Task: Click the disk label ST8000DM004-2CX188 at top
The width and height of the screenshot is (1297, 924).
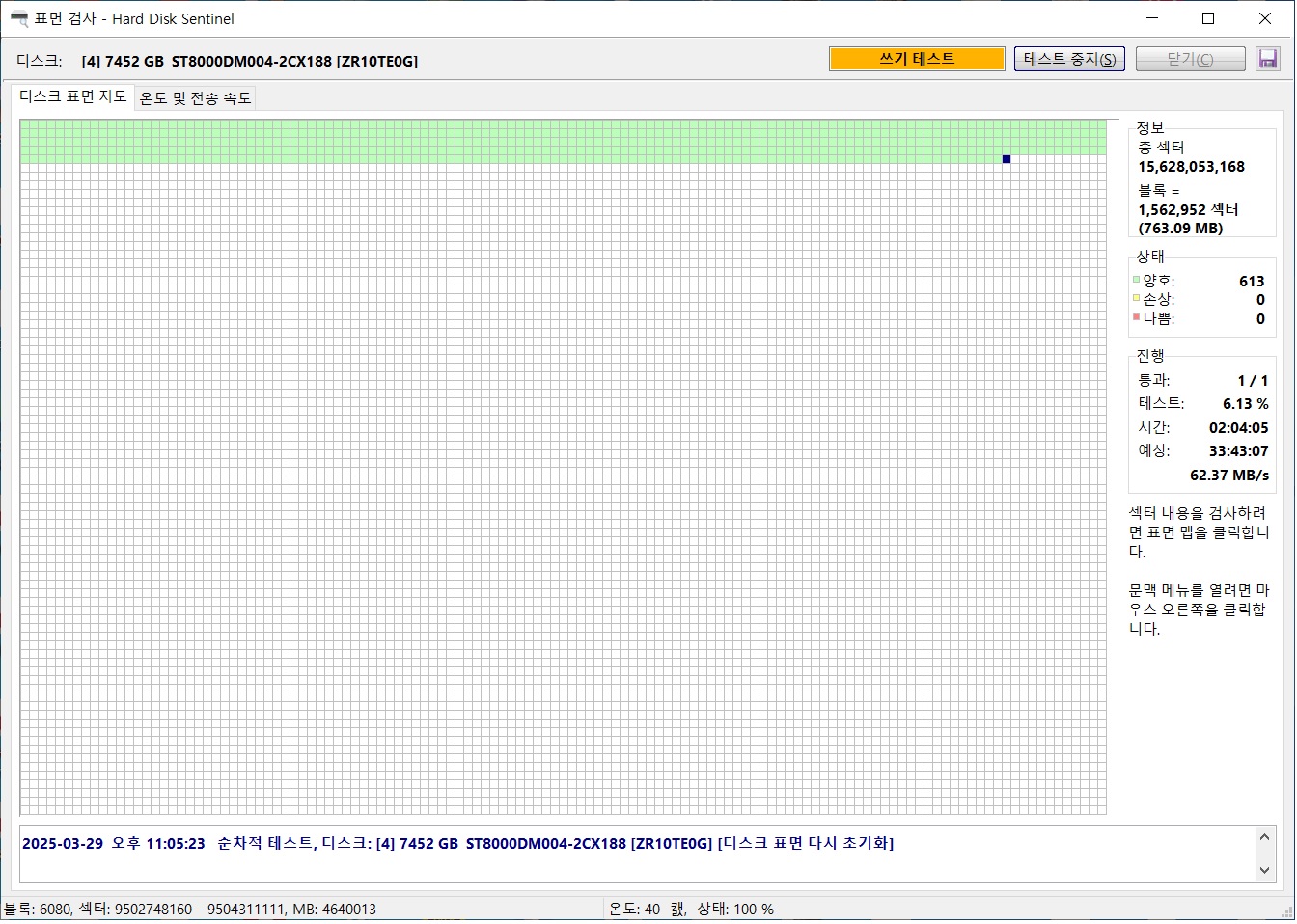Action: (250, 61)
